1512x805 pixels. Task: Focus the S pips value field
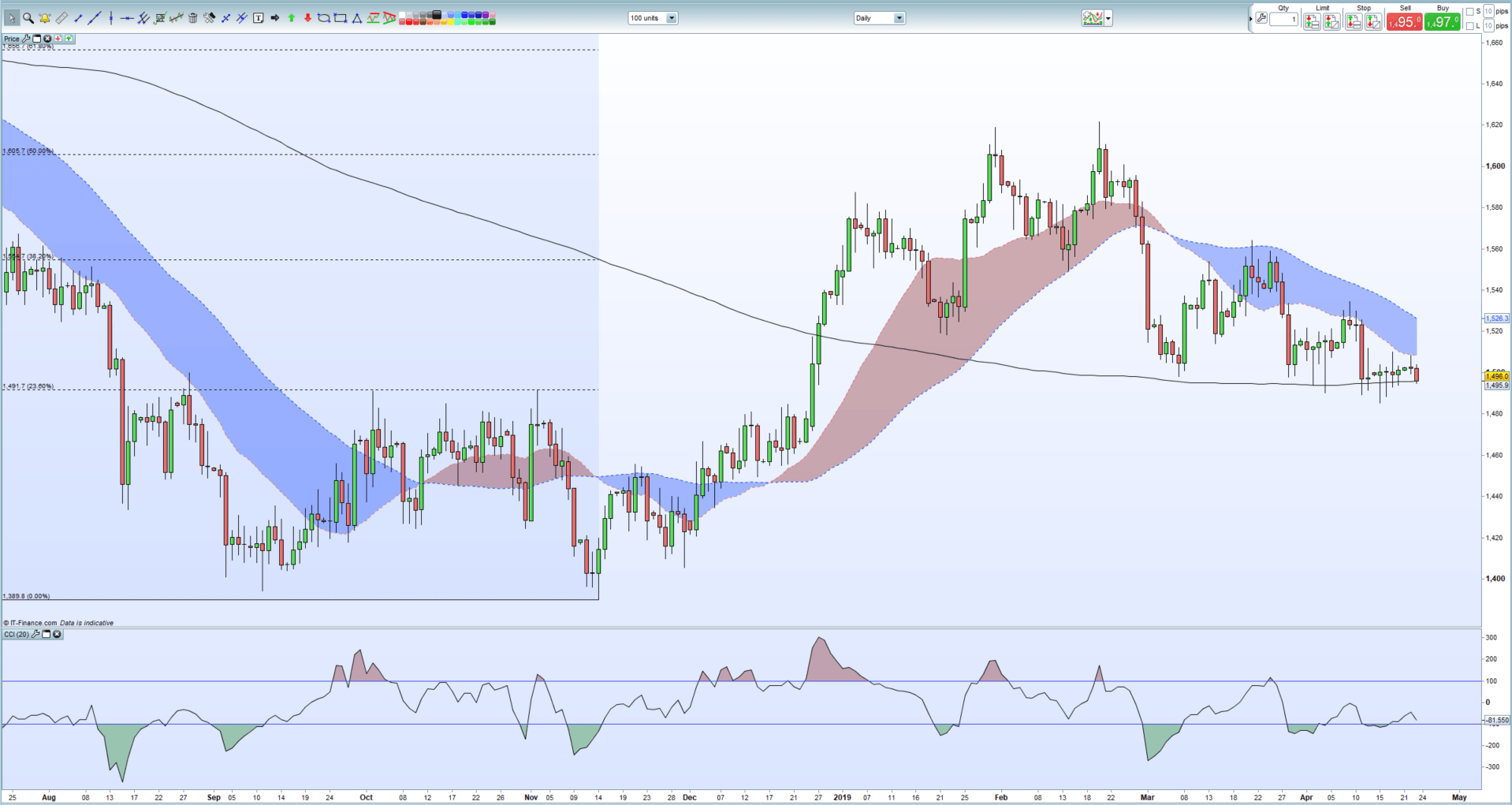1488,11
